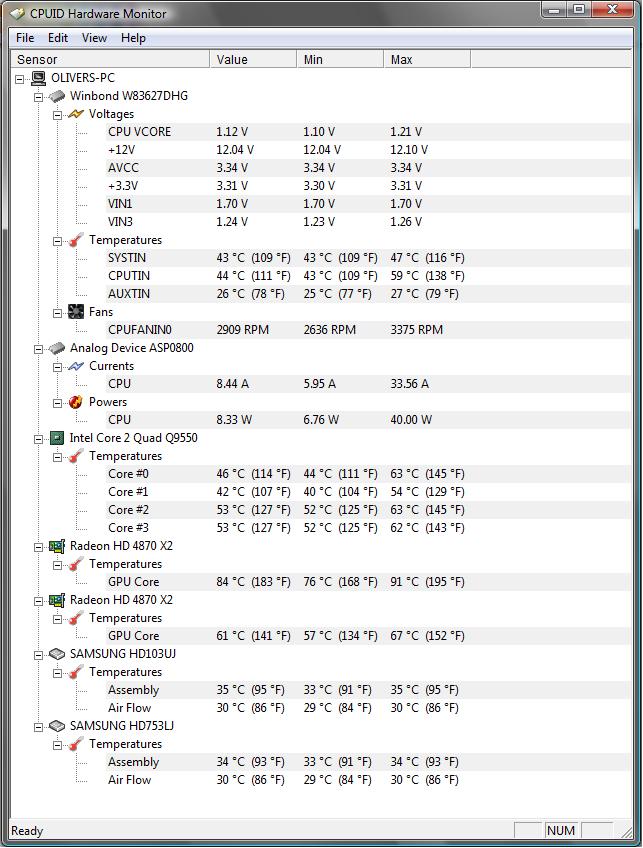Click the SAMSUNG HD103UJ hard drive icon
643x848 pixels.
pyautogui.click(x=57, y=654)
